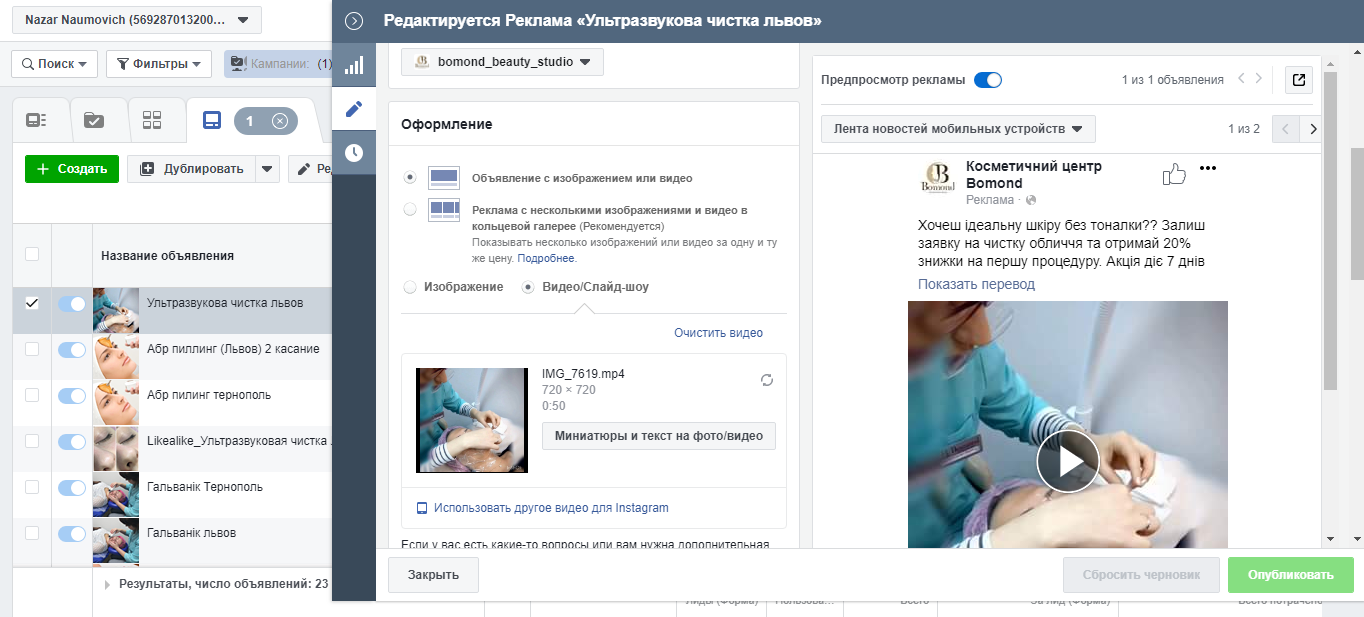Screen dimensions: 1364x617
Task: Click the carousel format icon
Action: (x=443, y=210)
